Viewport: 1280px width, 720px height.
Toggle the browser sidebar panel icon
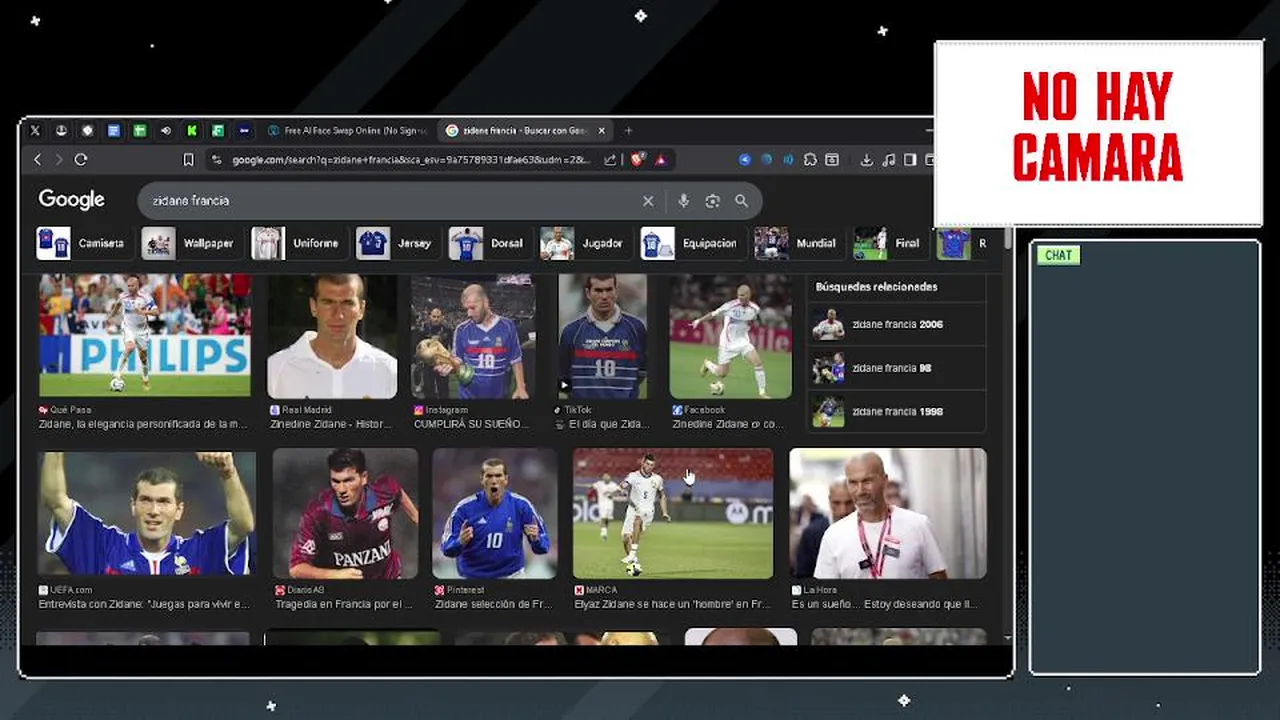[910, 160]
